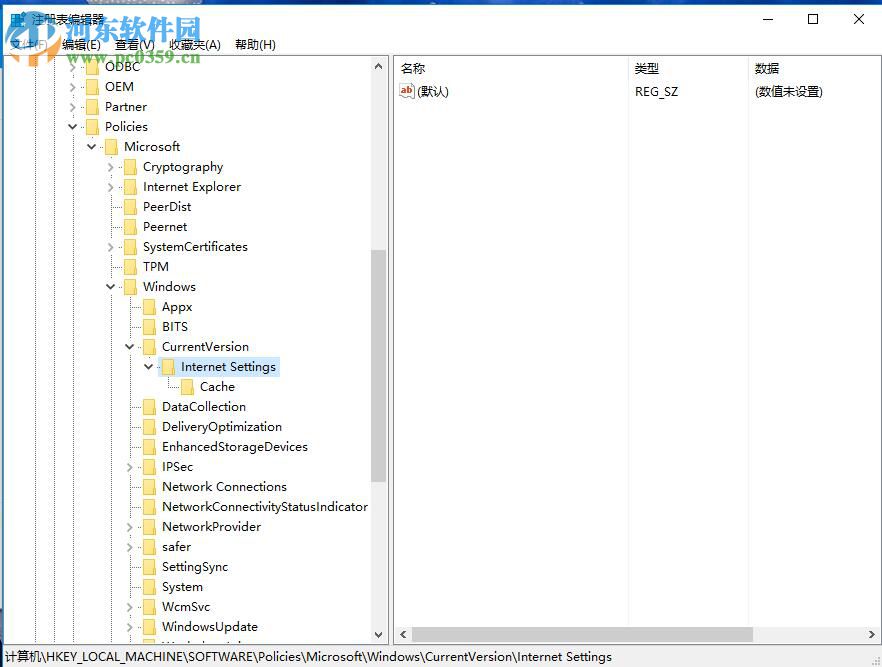Expand the IPSec tree node
The height and width of the screenshot is (667, 882).
point(130,466)
